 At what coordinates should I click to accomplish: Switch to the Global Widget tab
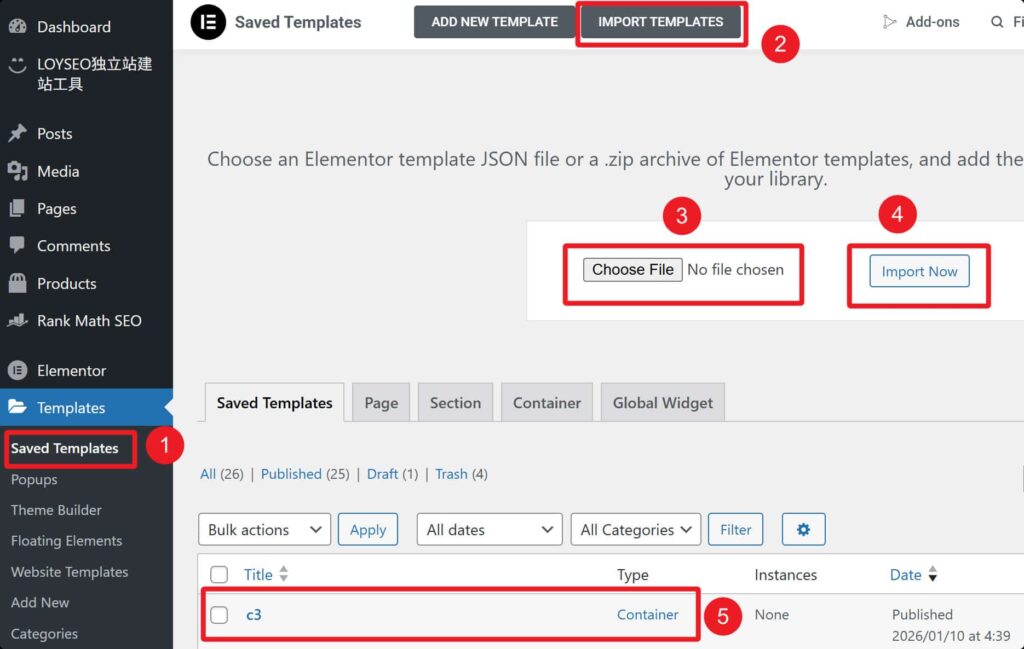(x=663, y=403)
